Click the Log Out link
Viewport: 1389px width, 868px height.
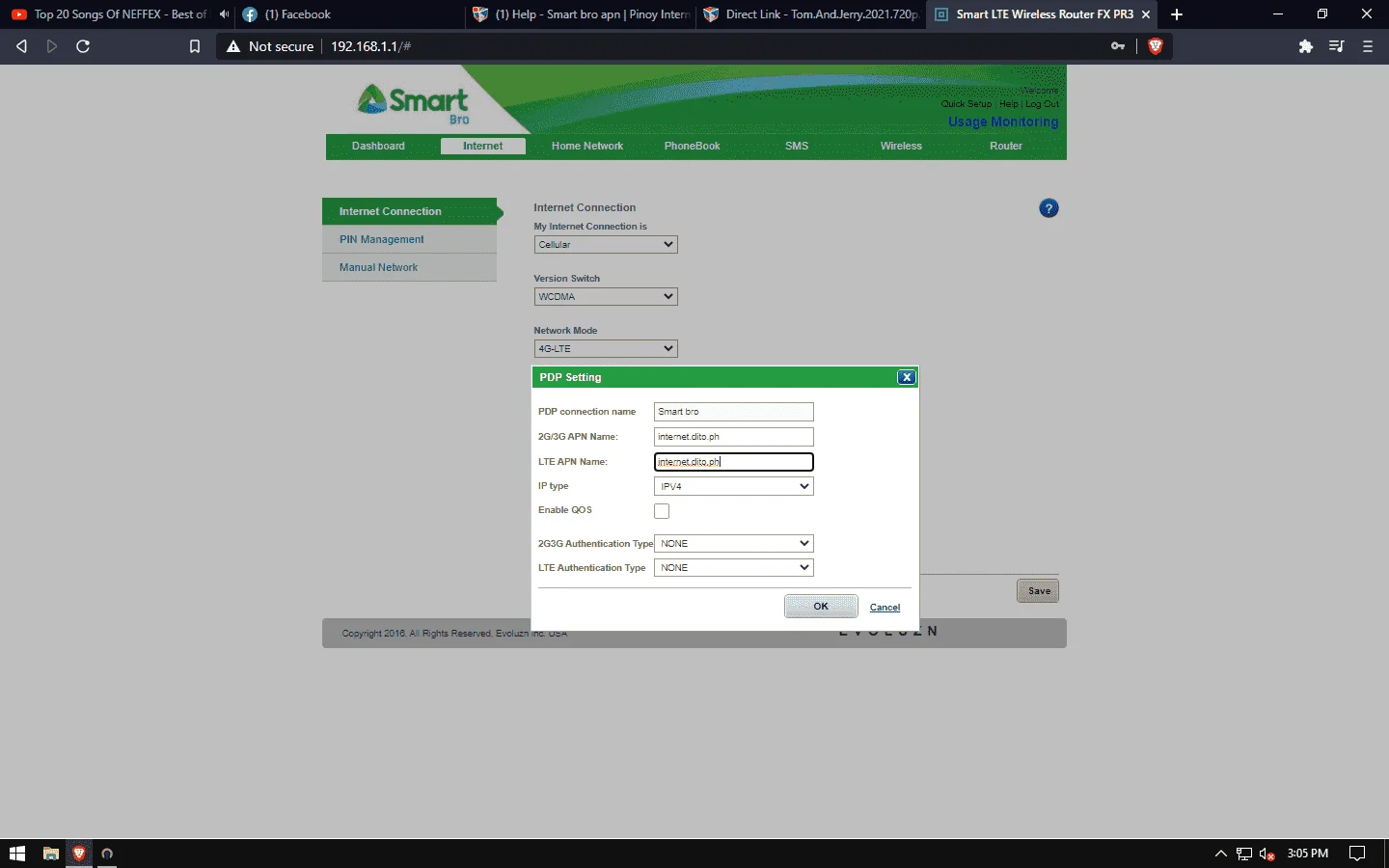1042,104
